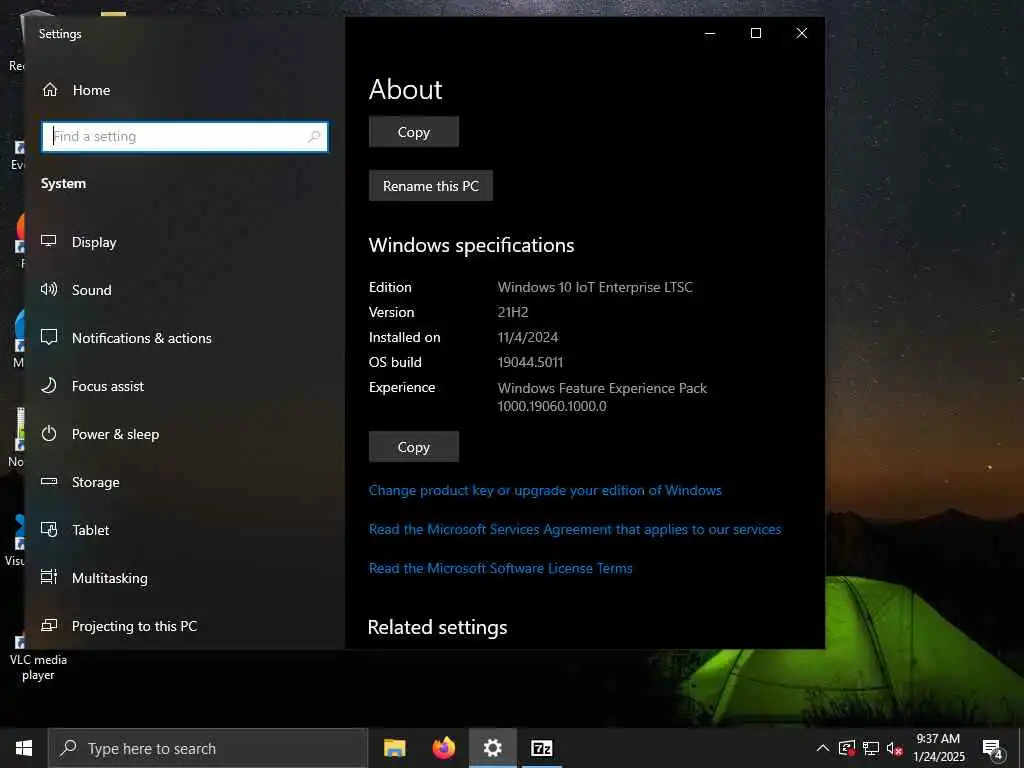Click the search magnifier icon in taskbar

[68, 748]
